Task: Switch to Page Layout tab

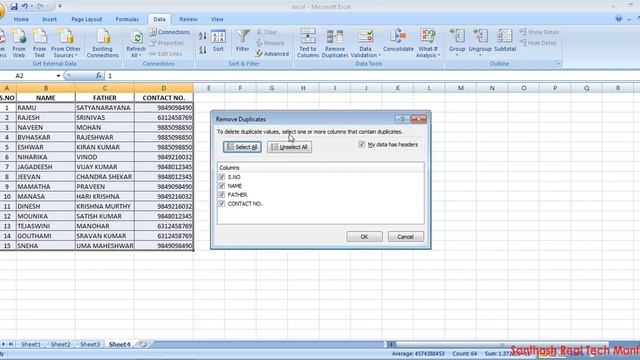Action: tap(87, 19)
